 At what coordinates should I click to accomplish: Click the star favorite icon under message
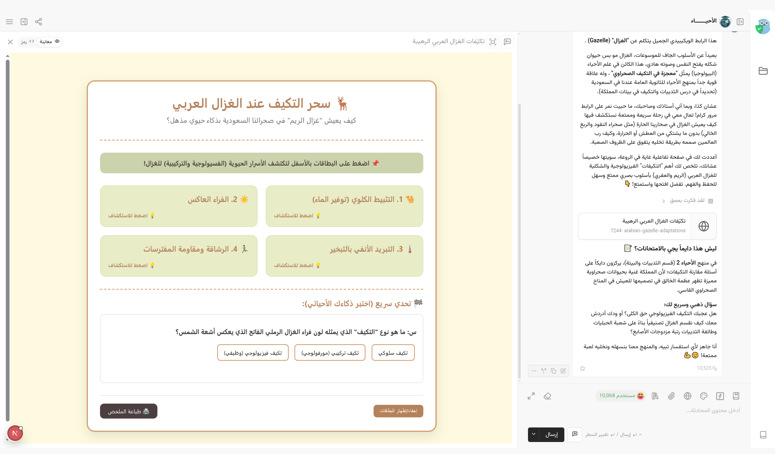pyautogui.click(x=582, y=369)
